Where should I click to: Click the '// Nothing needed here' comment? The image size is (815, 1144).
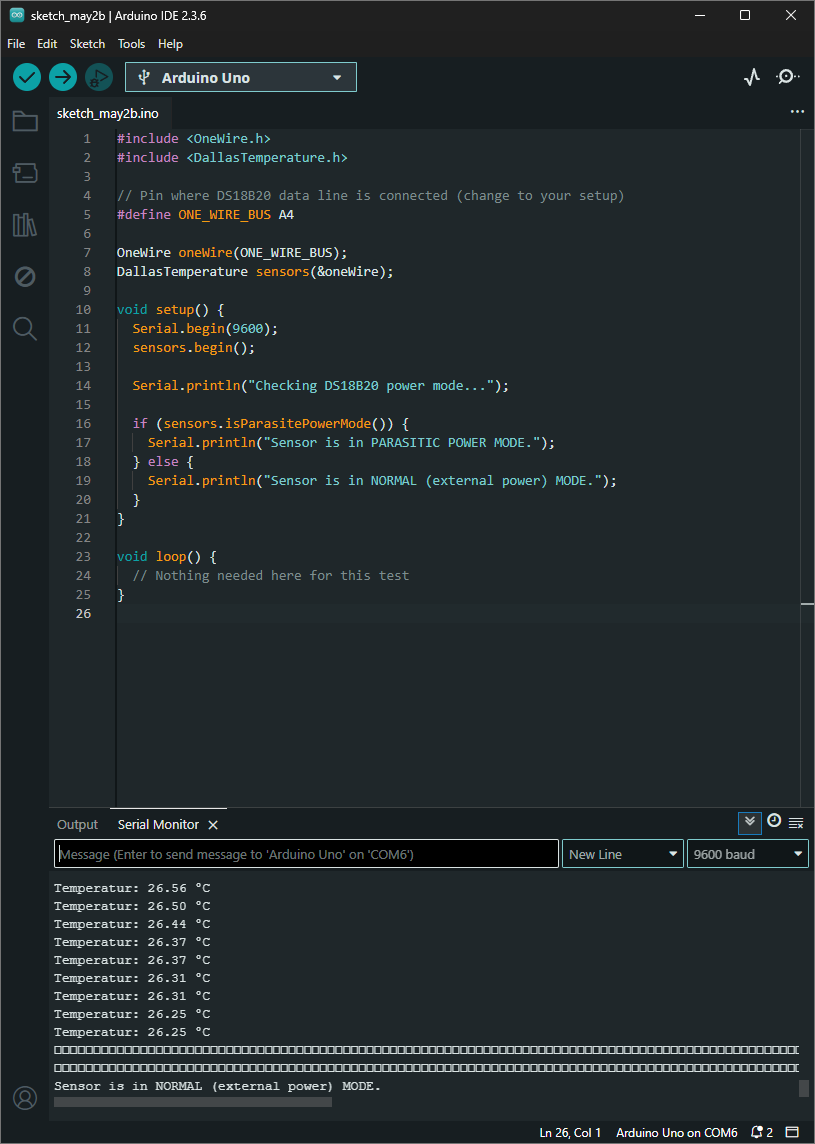click(x=271, y=575)
